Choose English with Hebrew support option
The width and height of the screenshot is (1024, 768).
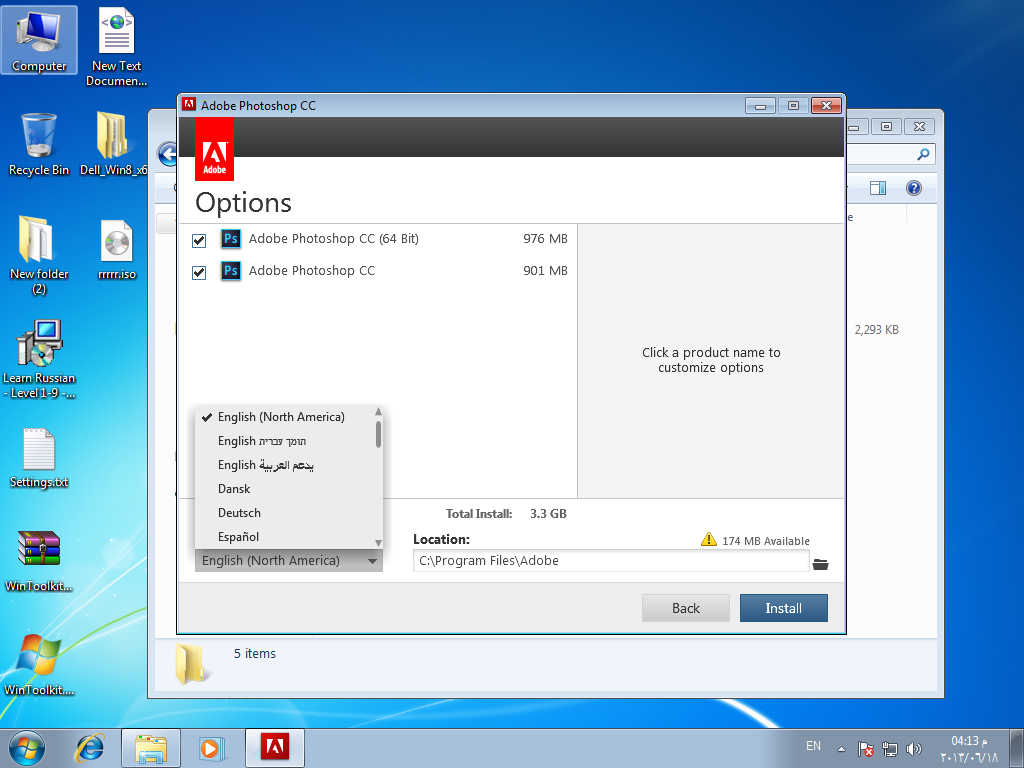click(x=262, y=441)
